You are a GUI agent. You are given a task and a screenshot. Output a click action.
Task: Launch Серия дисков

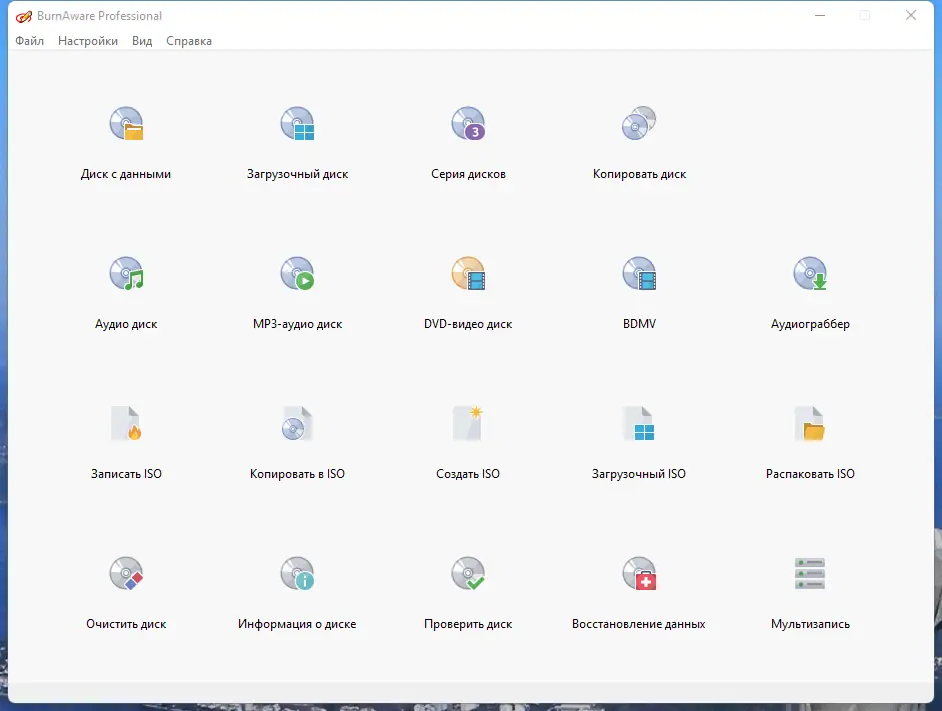(468, 140)
